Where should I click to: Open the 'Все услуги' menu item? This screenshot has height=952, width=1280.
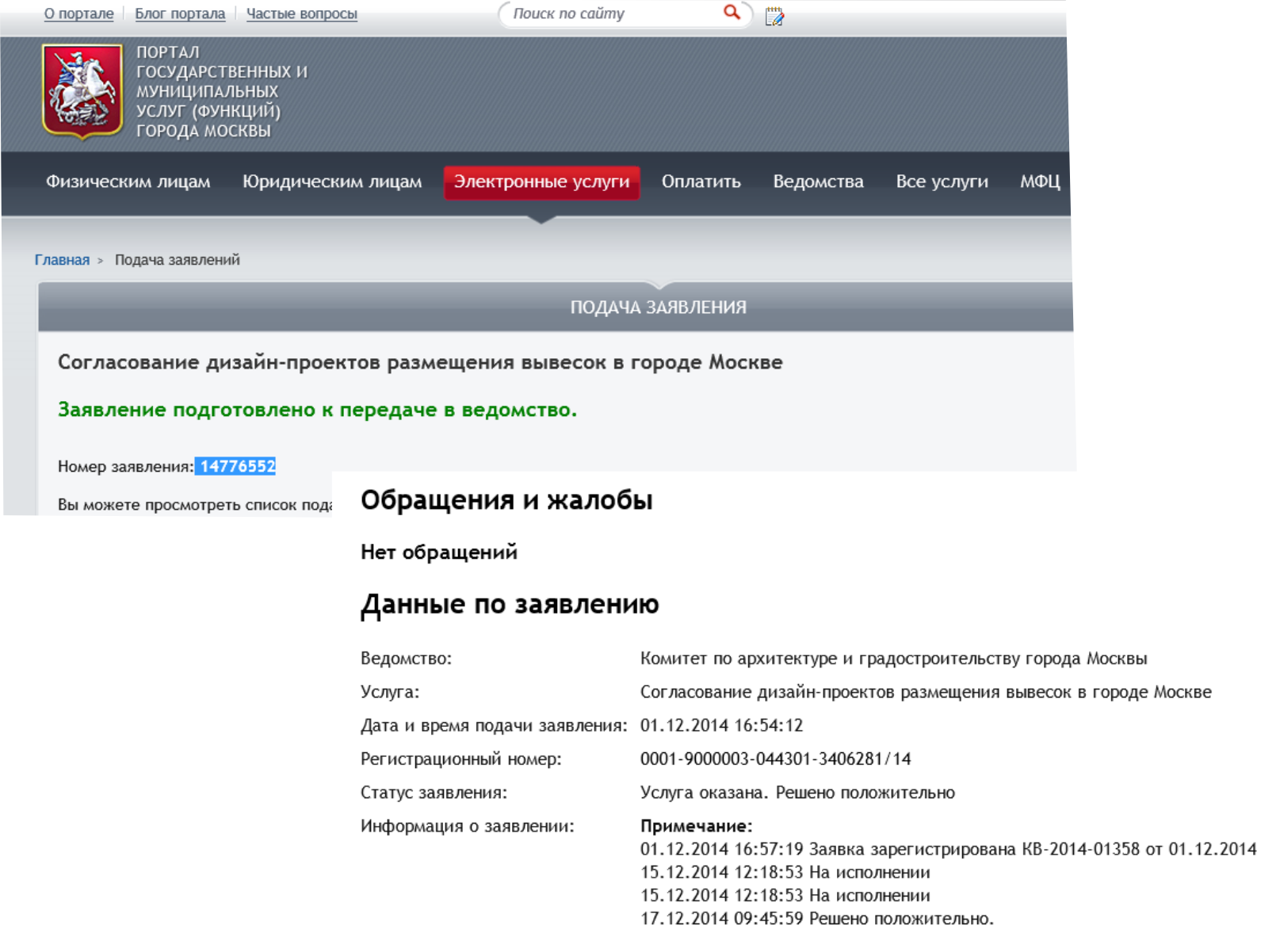click(942, 182)
